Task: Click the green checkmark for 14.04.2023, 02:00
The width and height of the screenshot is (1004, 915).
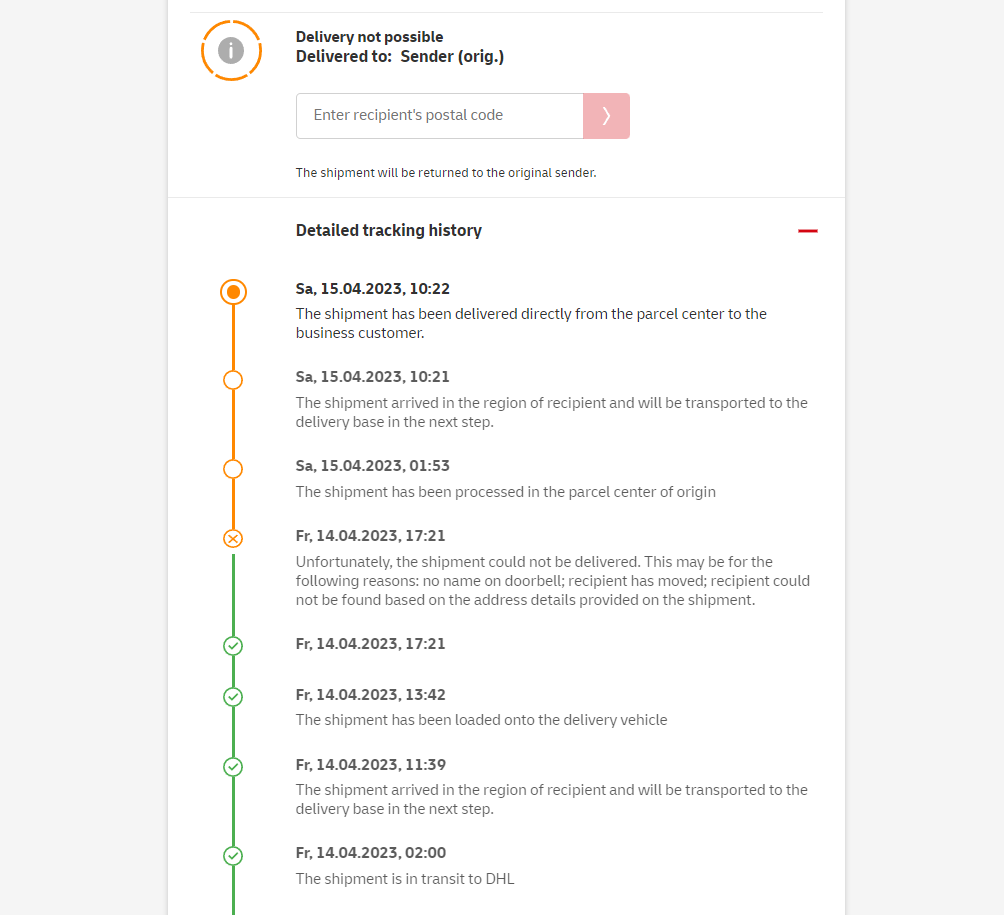Action: [x=233, y=856]
